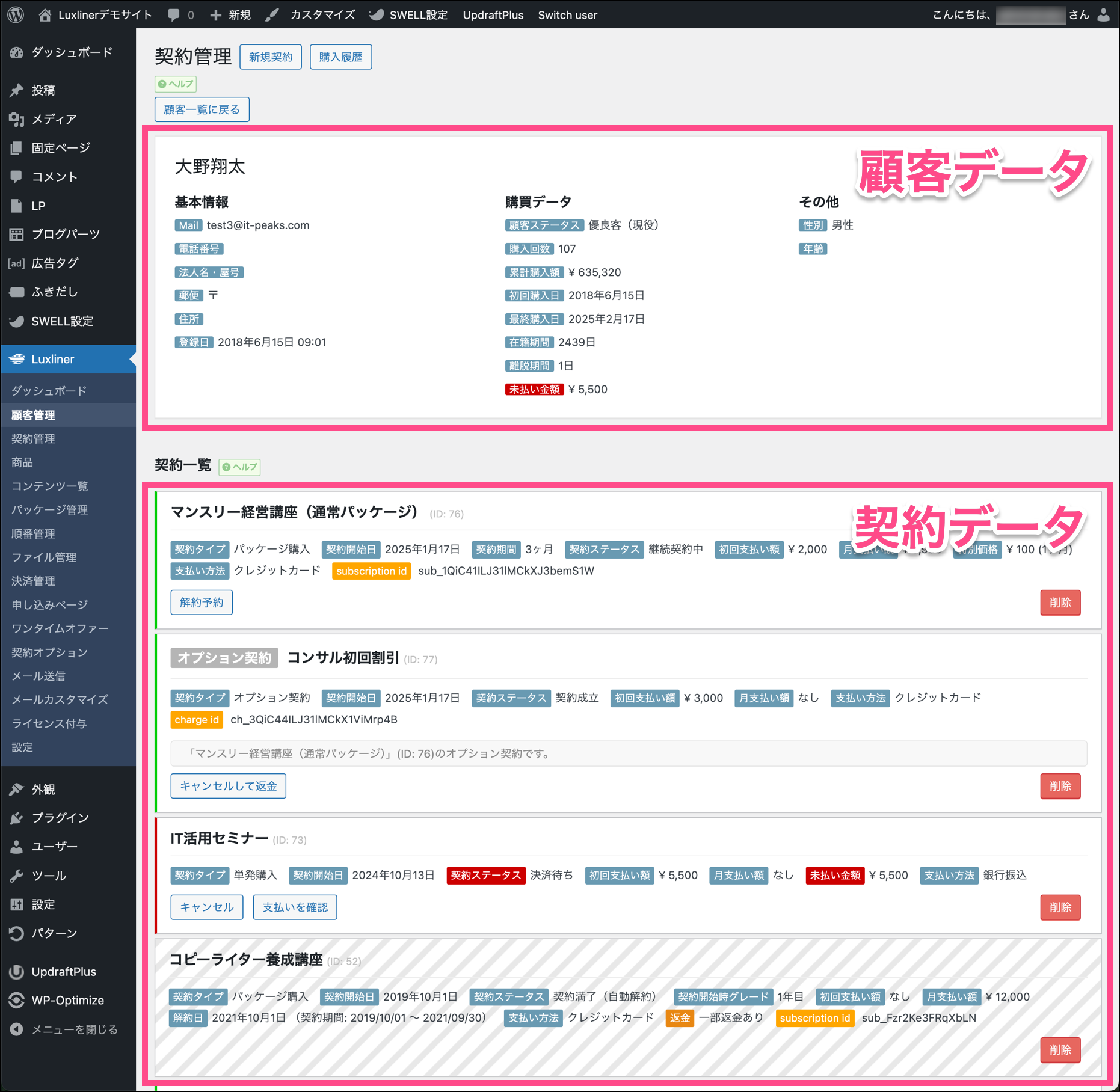Click the プラグイン plug icon in sidebar
This screenshot has height=1092, width=1120.
(16, 818)
